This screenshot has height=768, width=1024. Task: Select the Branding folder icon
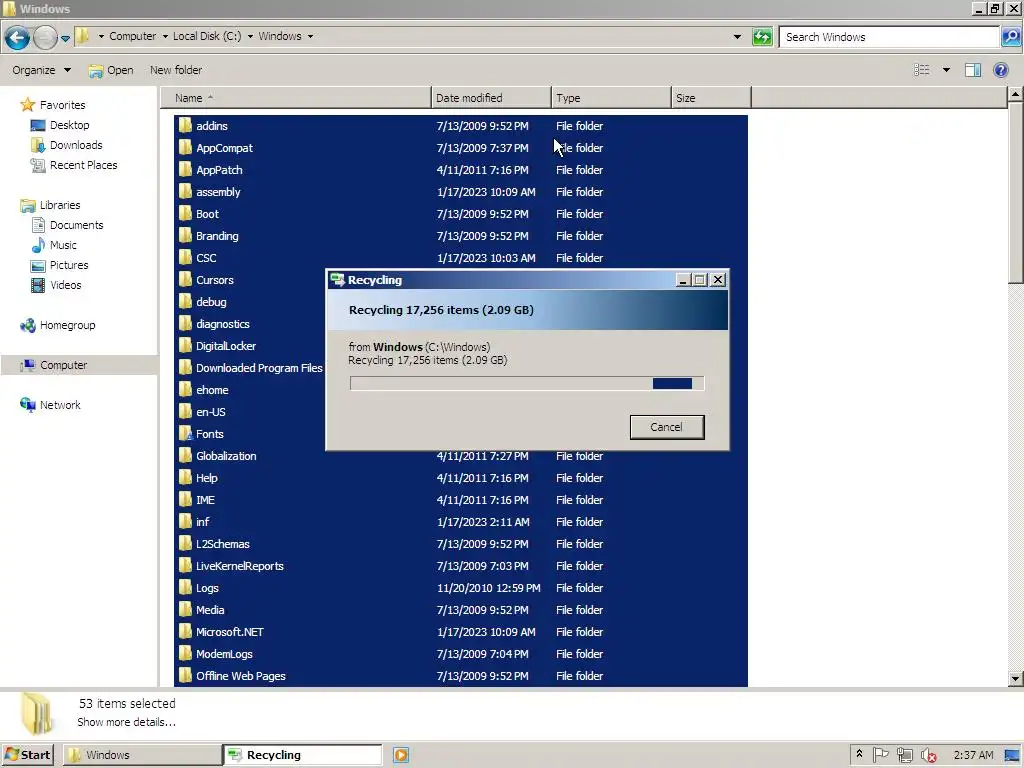185,236
